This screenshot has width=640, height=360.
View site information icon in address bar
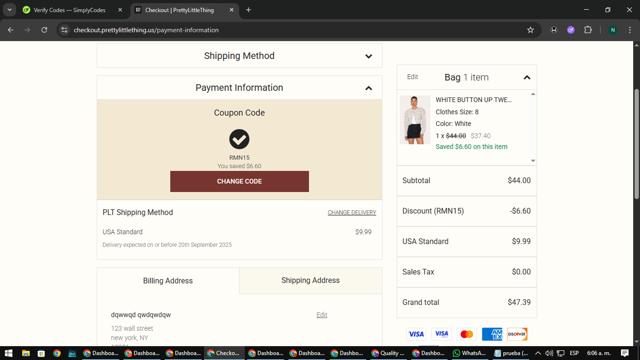tap(64, 30)
